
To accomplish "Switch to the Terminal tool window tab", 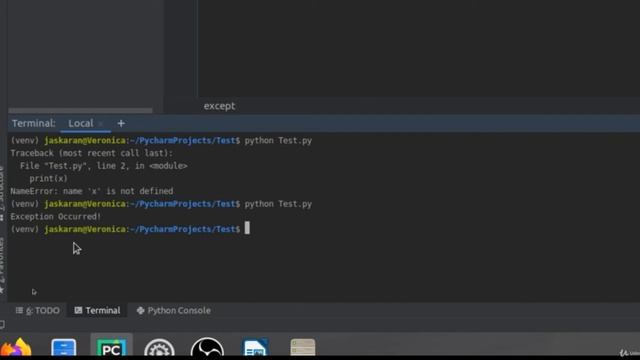I will tap(97, 311).
